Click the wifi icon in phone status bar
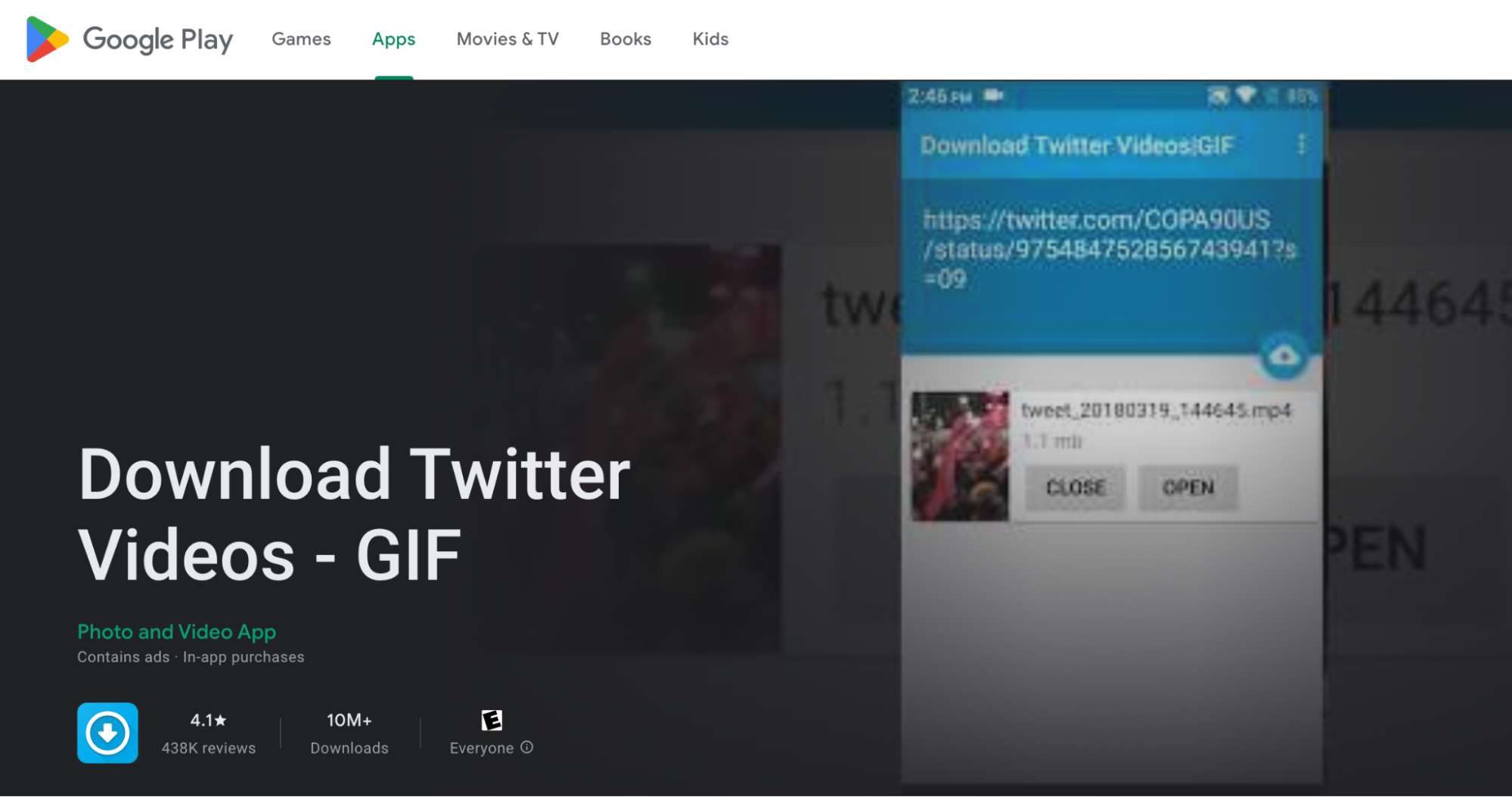The width and height of the screenshot is (1512, 797). point(1246,96)
